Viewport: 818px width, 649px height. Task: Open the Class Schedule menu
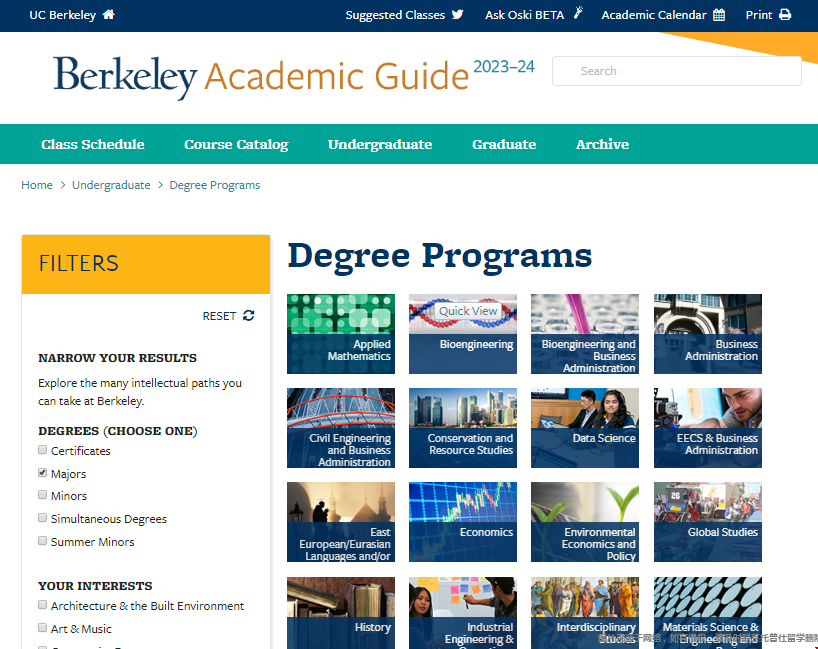coord(93,144)
